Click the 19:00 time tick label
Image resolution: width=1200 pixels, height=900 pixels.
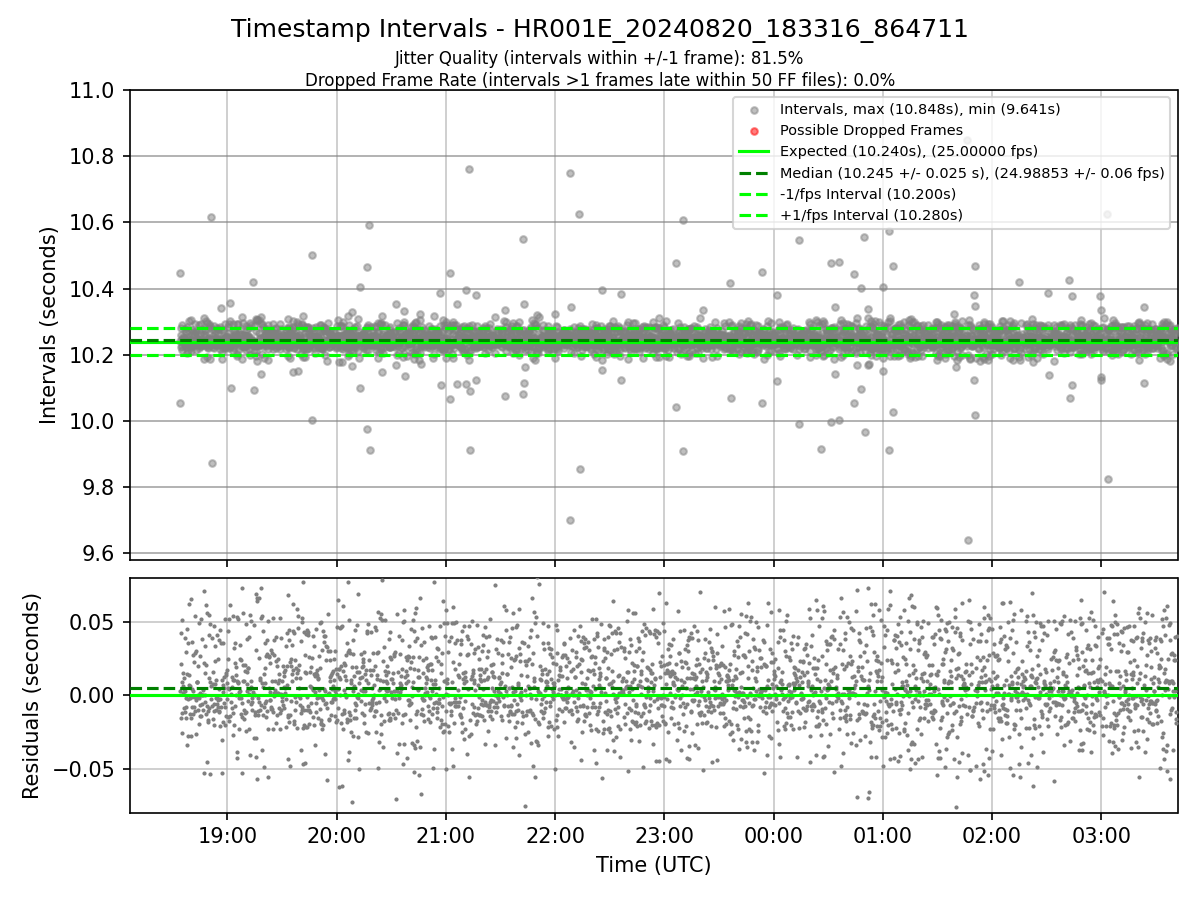point(226,834)
